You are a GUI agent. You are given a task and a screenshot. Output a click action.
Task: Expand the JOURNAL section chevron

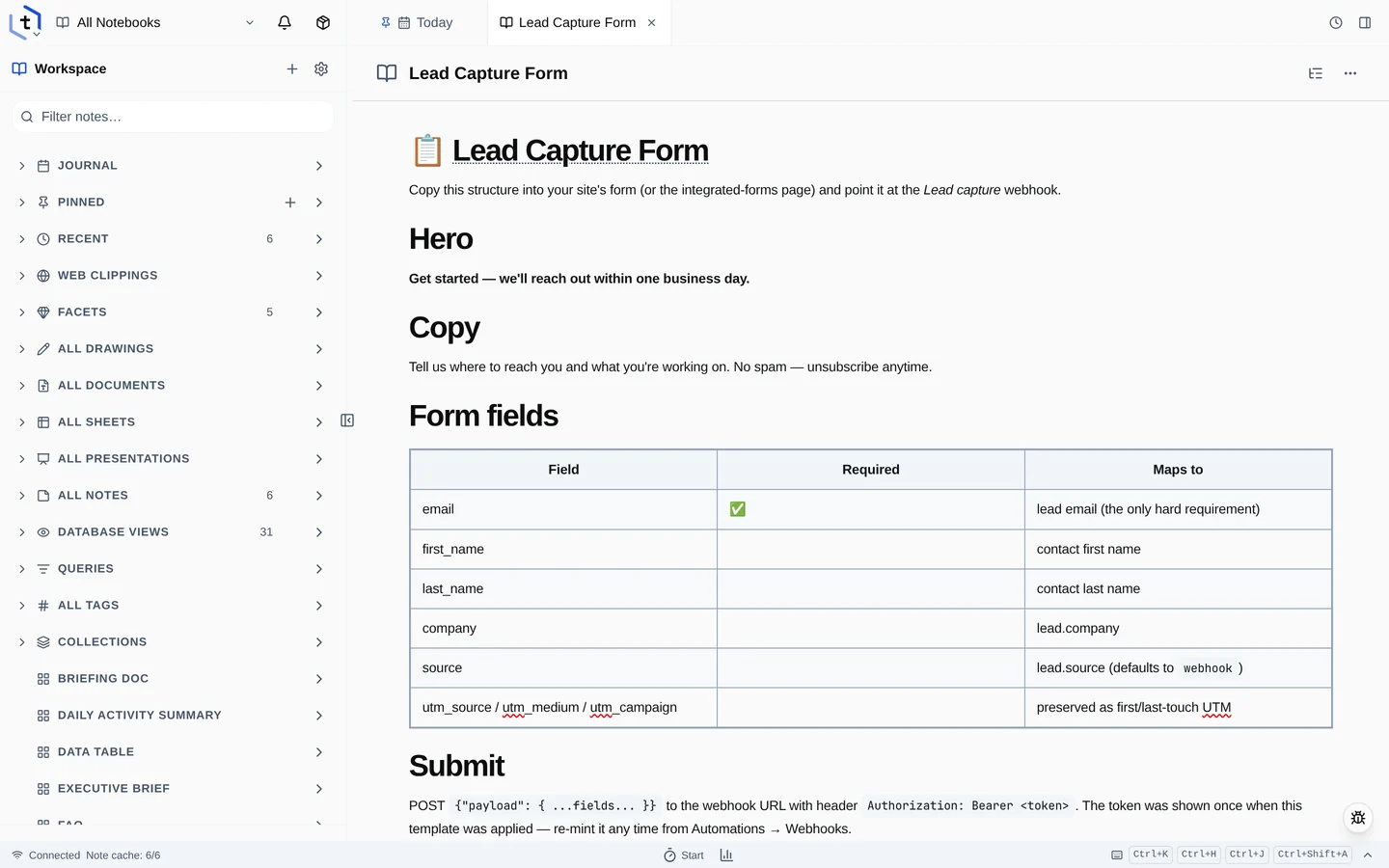(x=22, y=166)
